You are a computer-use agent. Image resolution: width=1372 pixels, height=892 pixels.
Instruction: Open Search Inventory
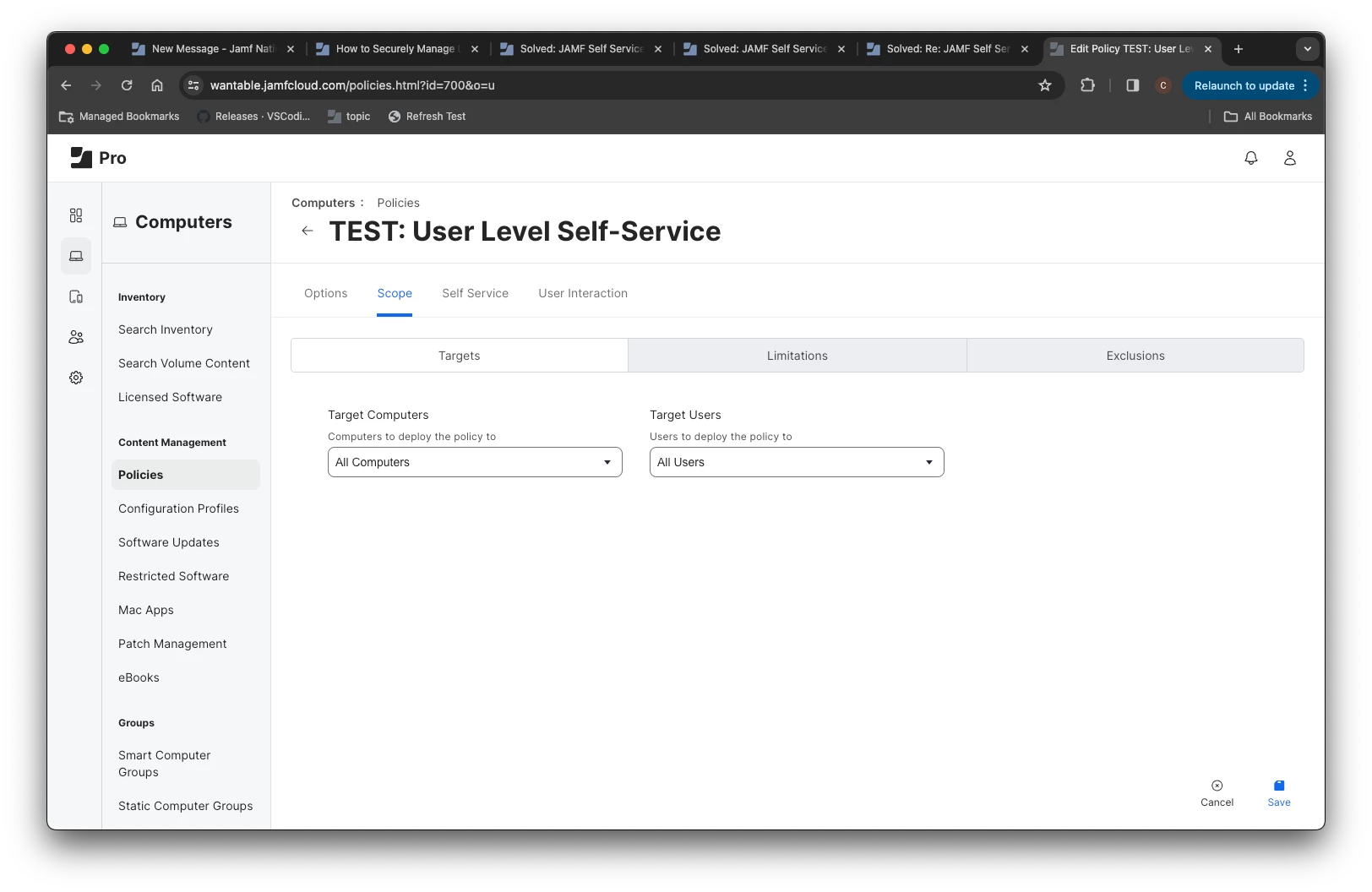click(x=166, y=329)
